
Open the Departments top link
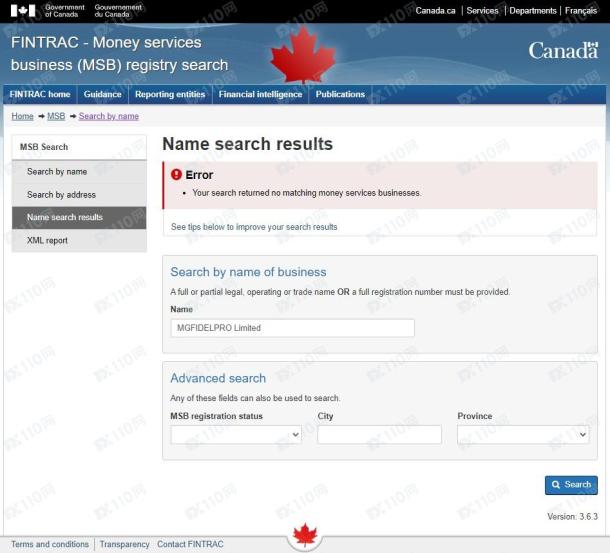pos(533,11)
